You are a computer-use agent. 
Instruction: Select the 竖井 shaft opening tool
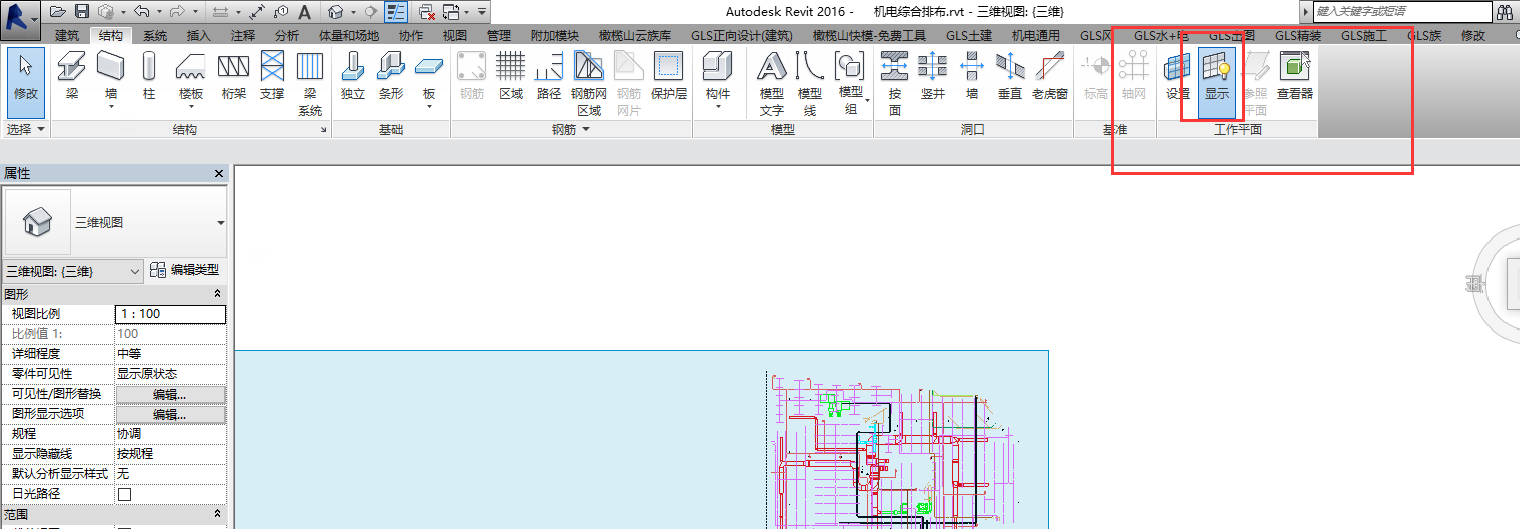933,77
